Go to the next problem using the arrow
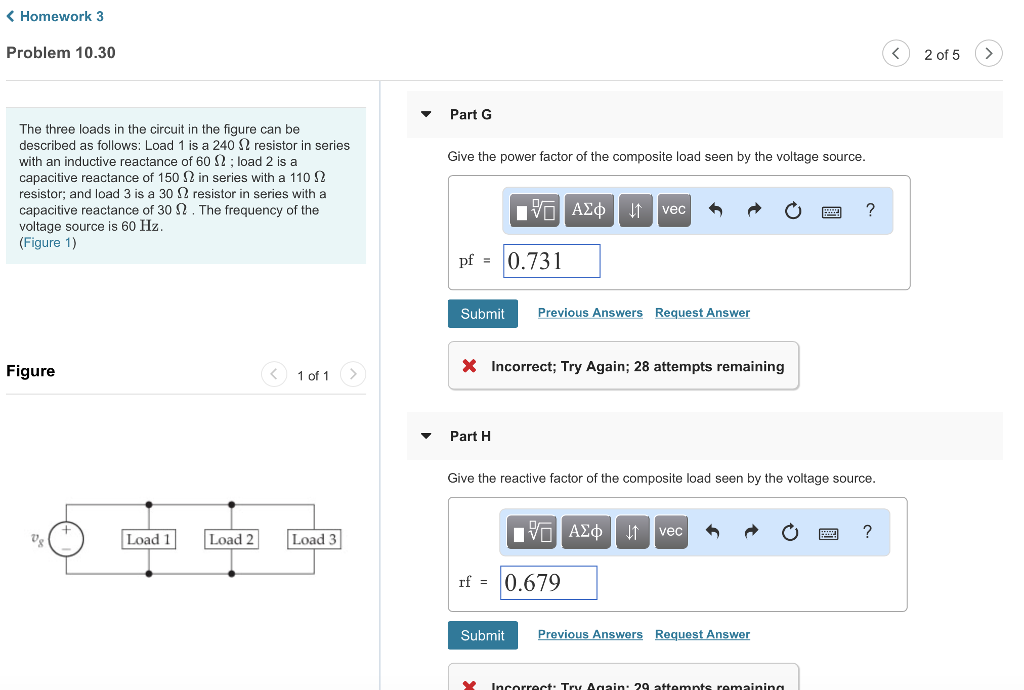The height and width of the screenshot is (690, 1024). tap(988, 53)
